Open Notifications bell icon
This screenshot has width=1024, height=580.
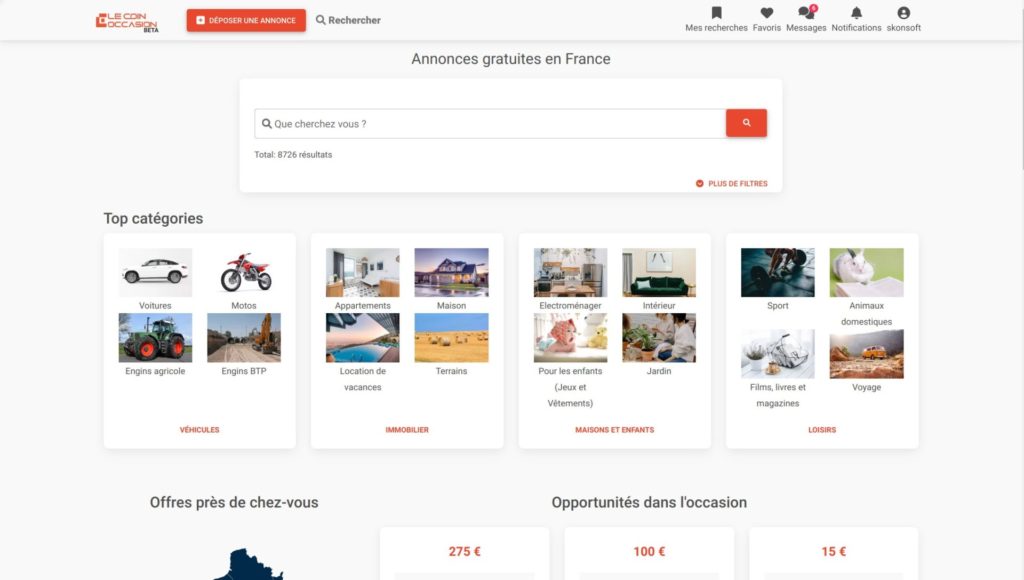point(856,13)
